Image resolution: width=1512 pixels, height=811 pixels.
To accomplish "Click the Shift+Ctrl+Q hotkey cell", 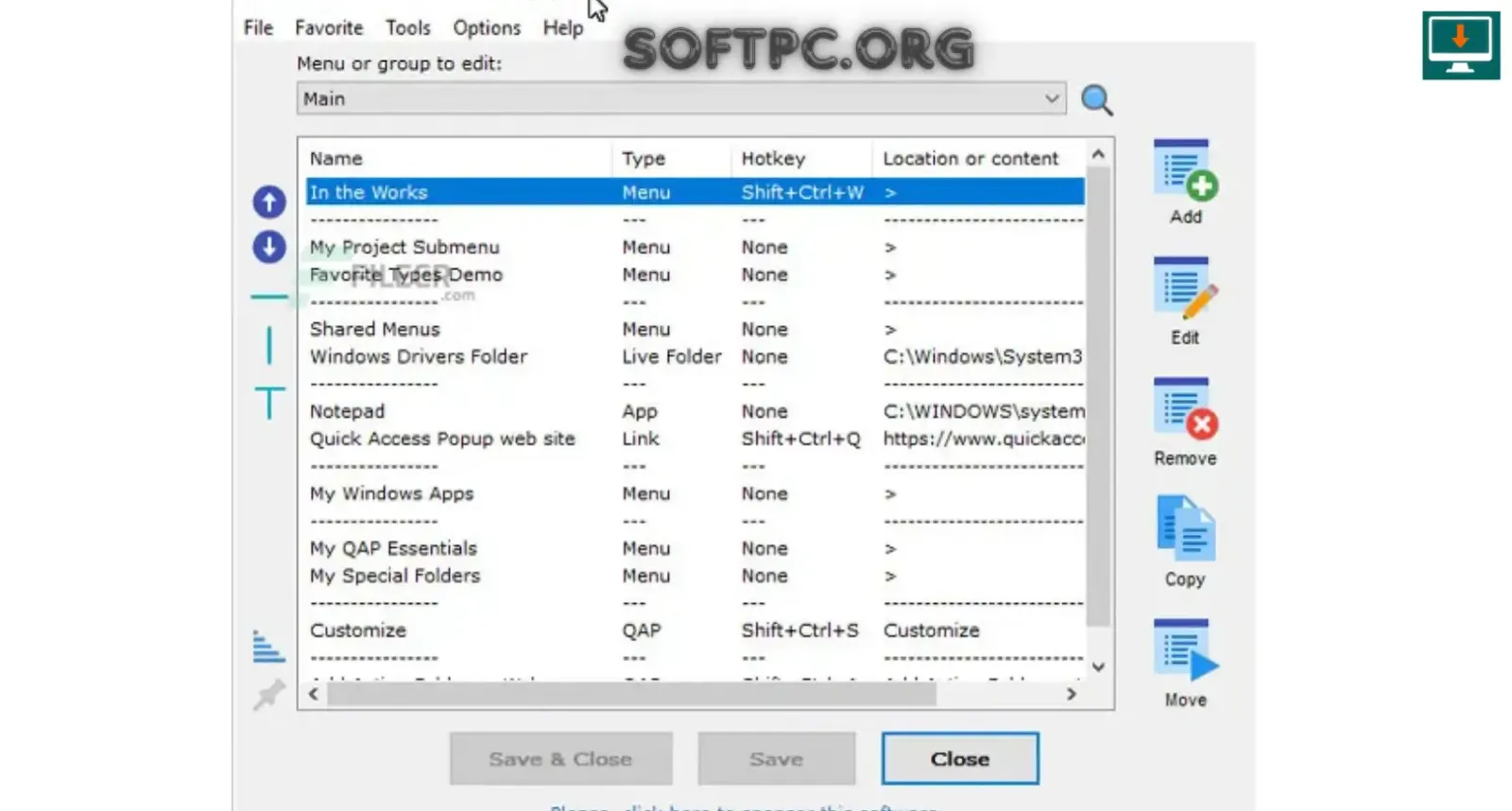I will click(x=800, y=439).
